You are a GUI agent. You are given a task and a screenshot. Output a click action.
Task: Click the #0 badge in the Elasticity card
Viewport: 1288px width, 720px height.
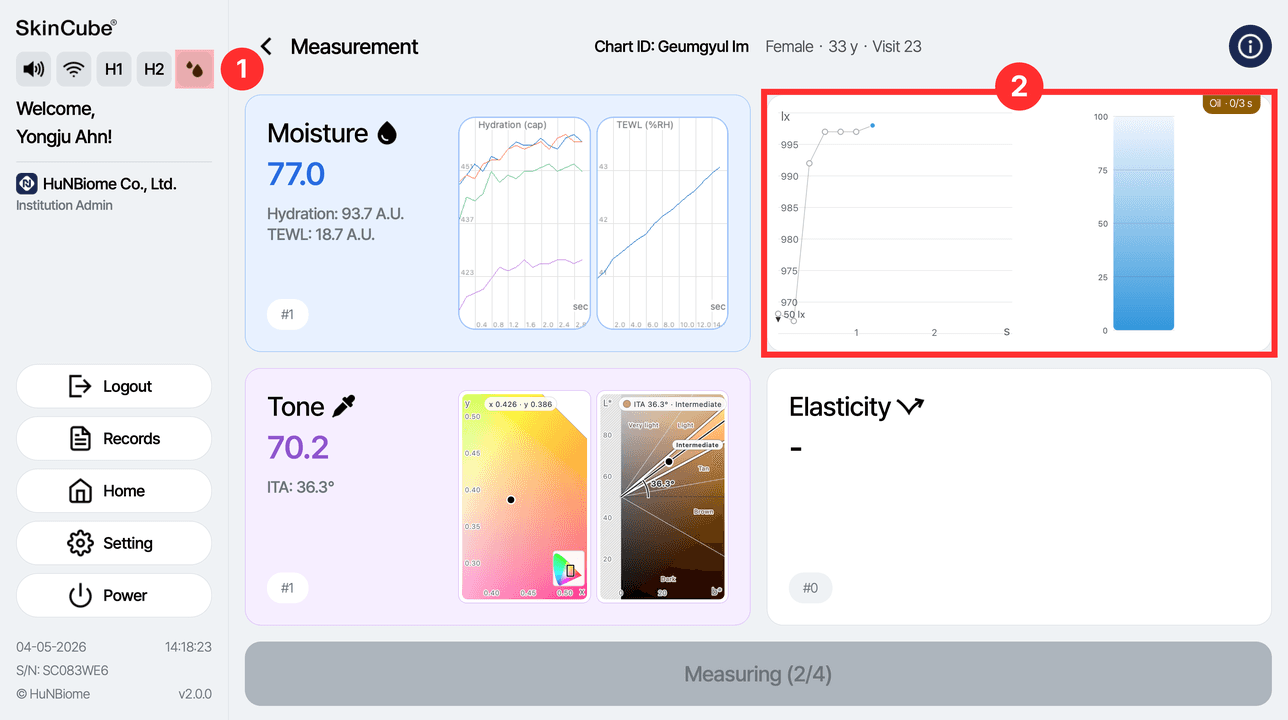pyautogui.click(x=810, y=588)
